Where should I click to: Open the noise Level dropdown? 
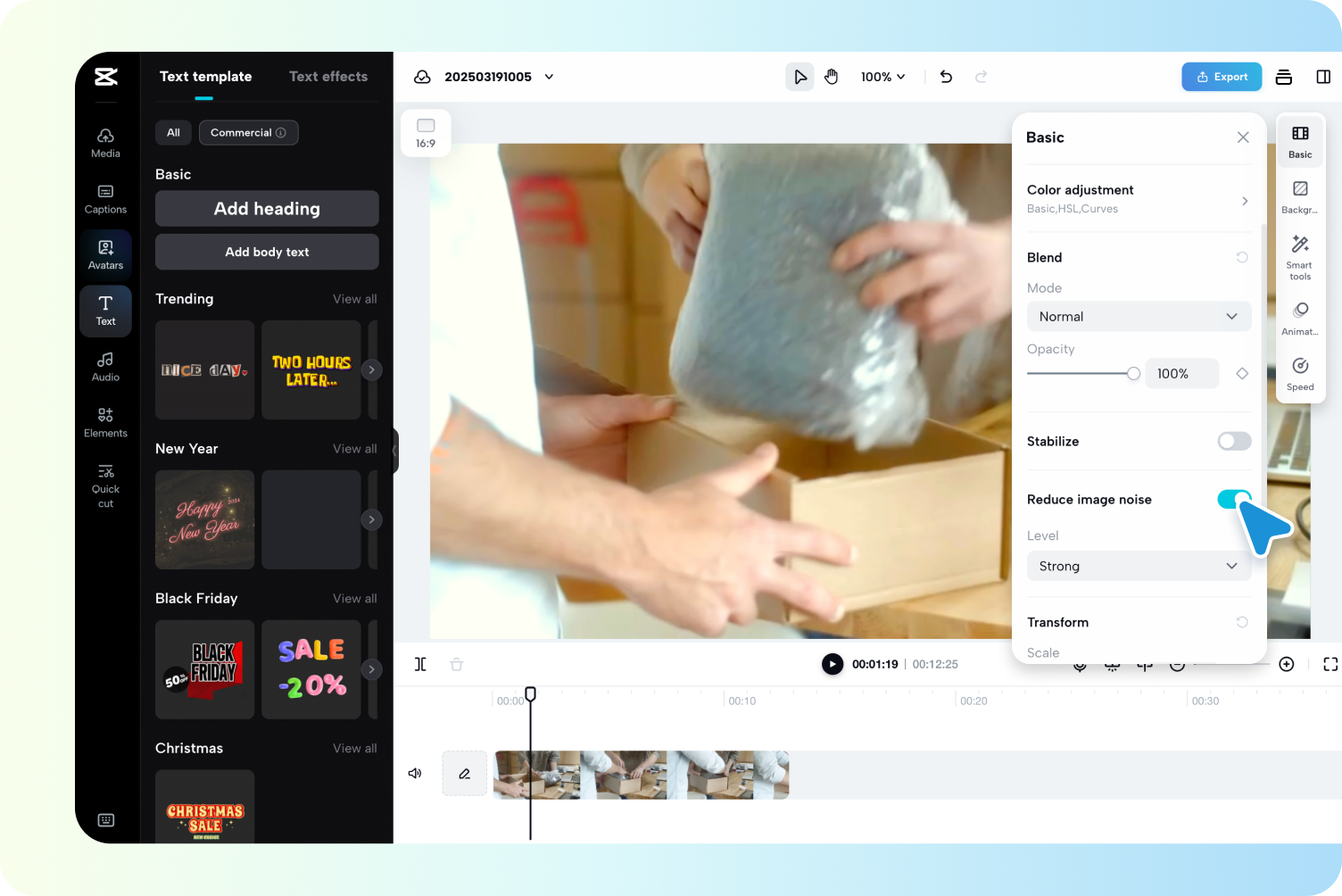pyautogui.click(x=1139, y=566)
